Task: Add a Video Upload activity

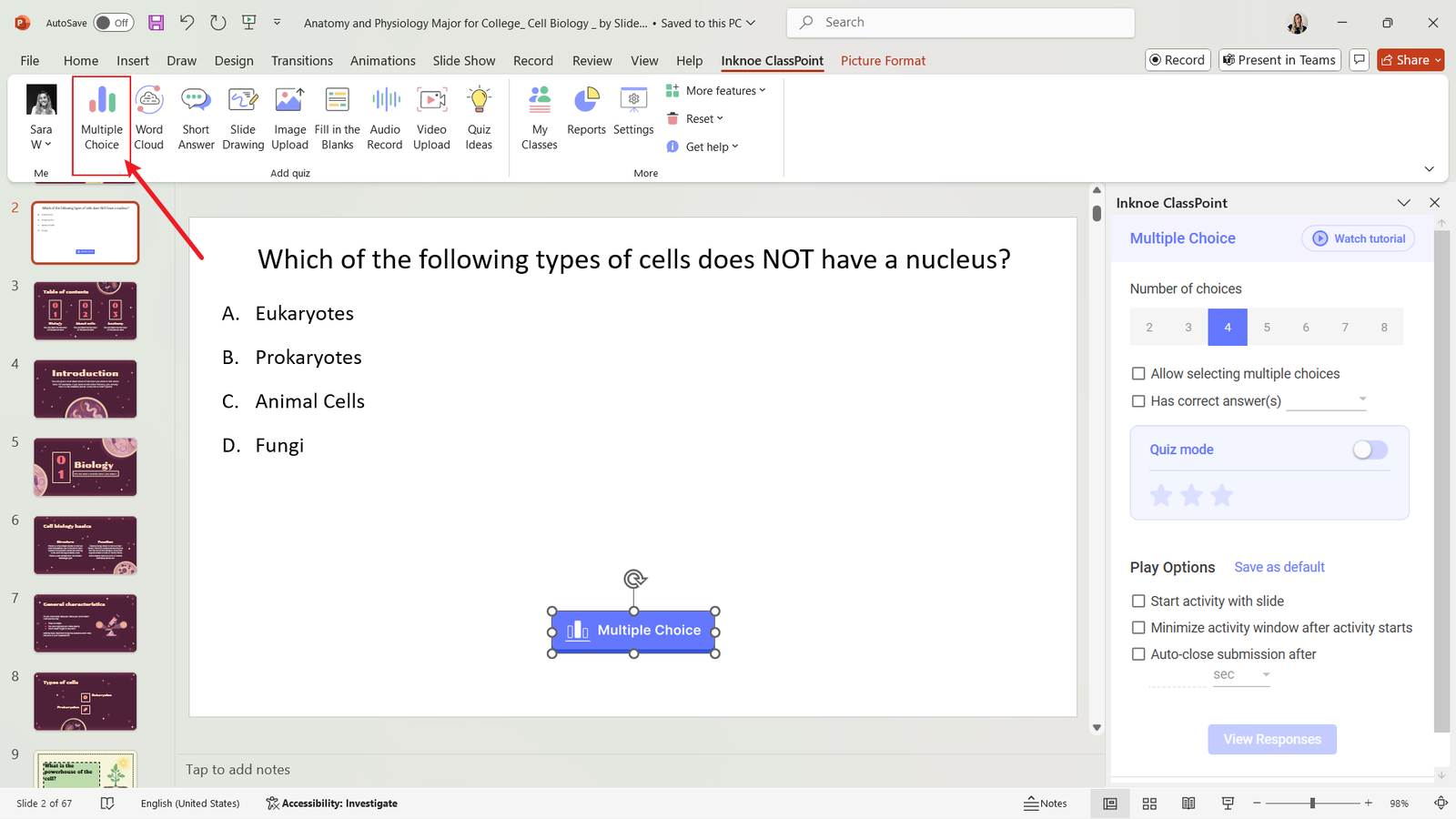Action: tap(431, 118)
